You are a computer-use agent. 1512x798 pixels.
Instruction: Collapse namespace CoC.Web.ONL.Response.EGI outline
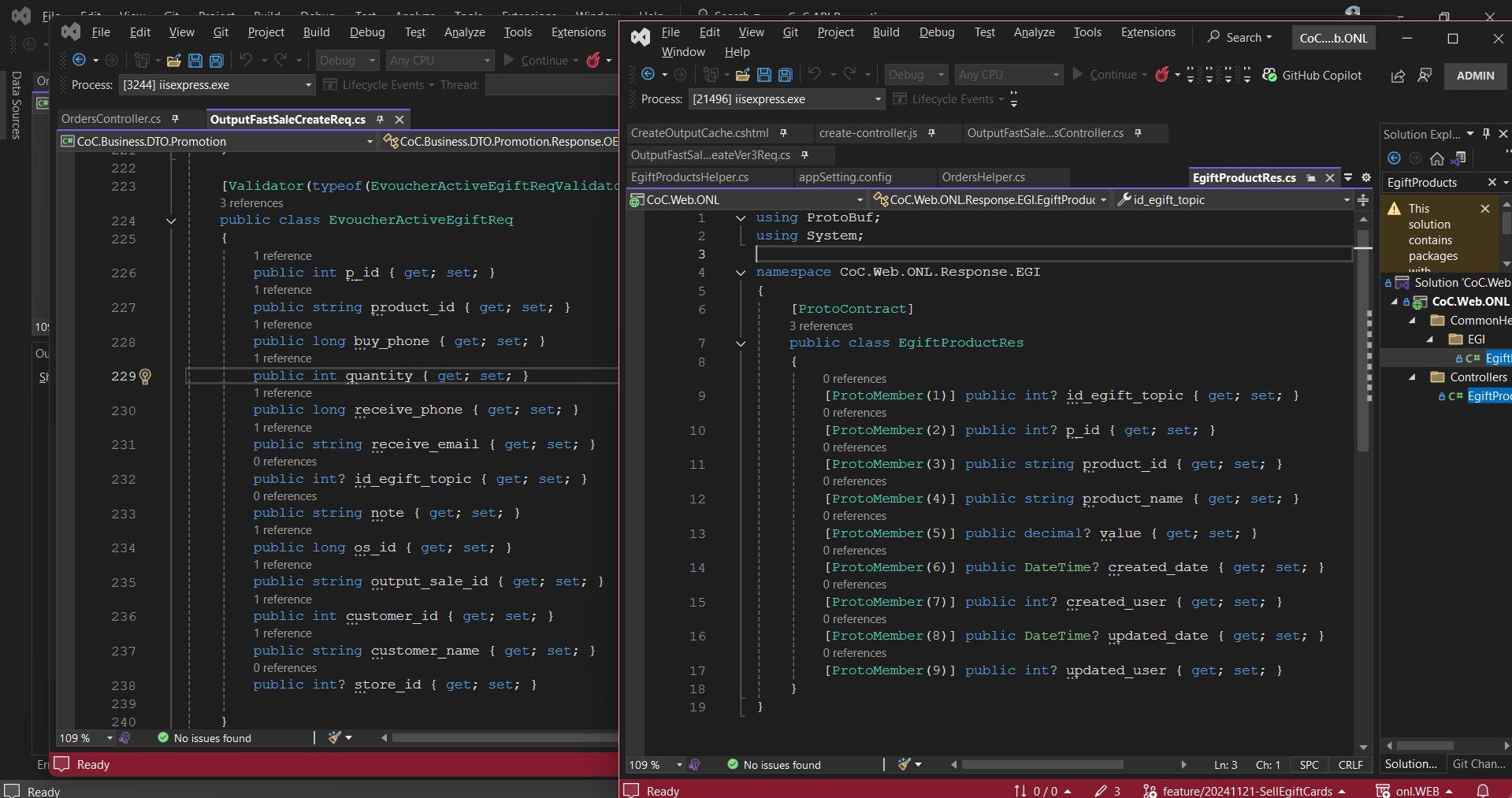click(x=741, y=273)
